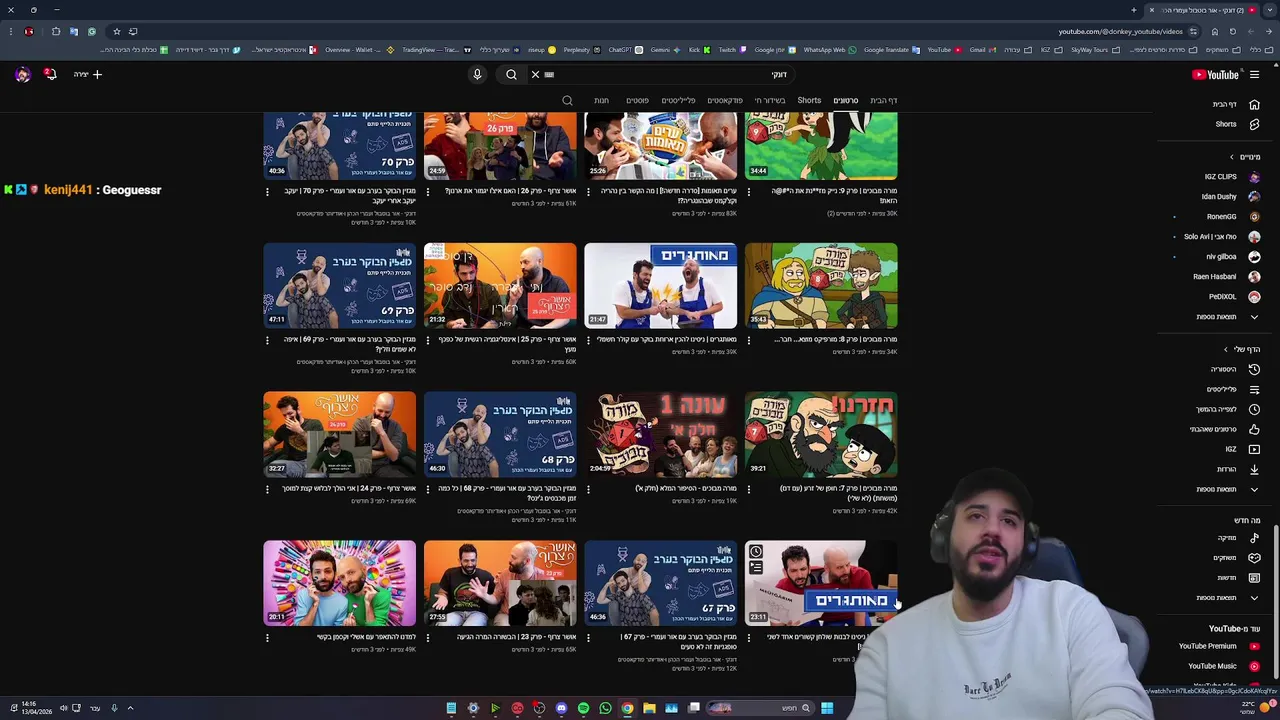Open the פרק 70 video thumbnail
The width and height of the screenshot is (1280, 720).
pyautogui.click(x=340, y=146)
